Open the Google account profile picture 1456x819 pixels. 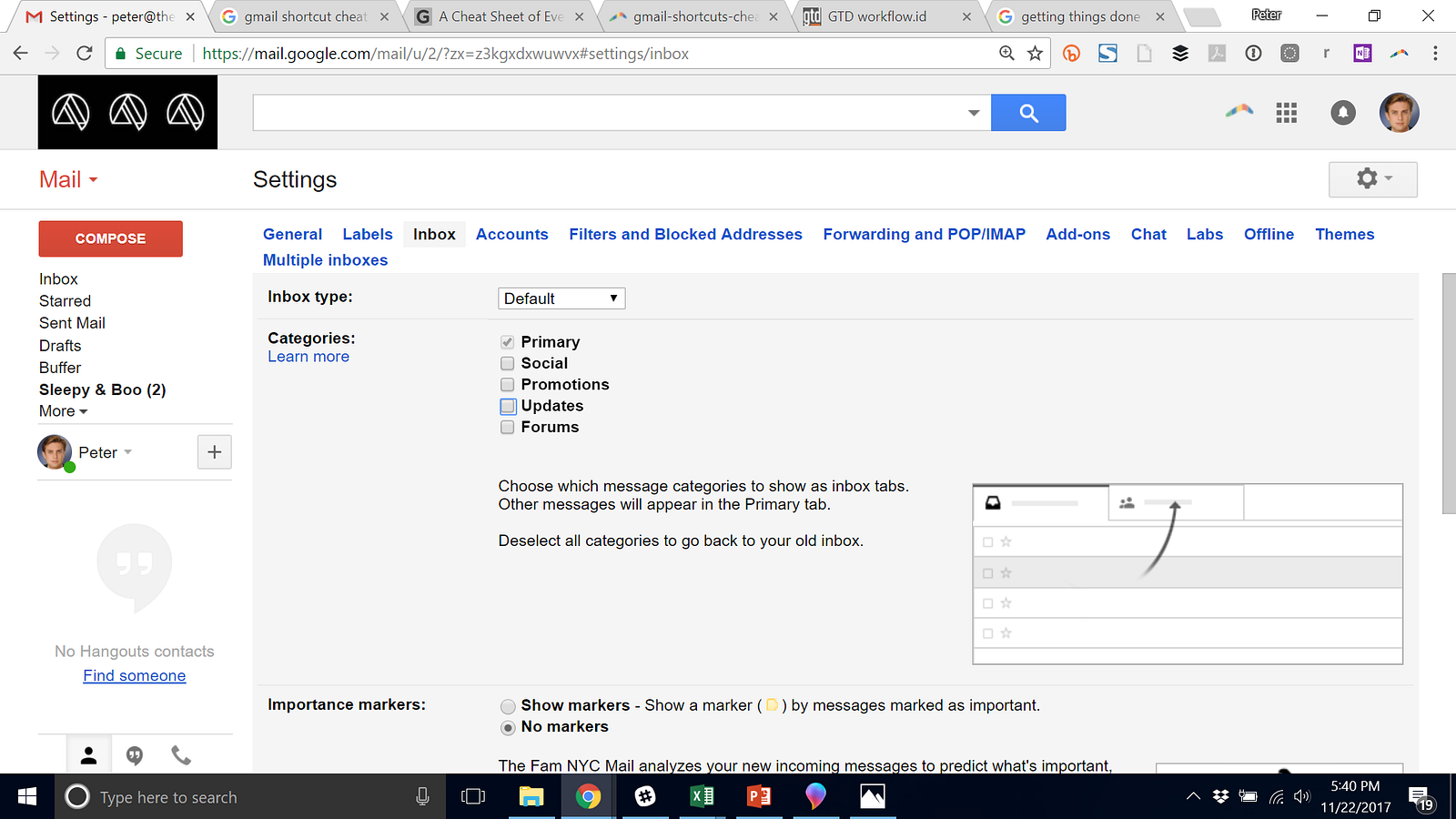tap(1399, 113)
